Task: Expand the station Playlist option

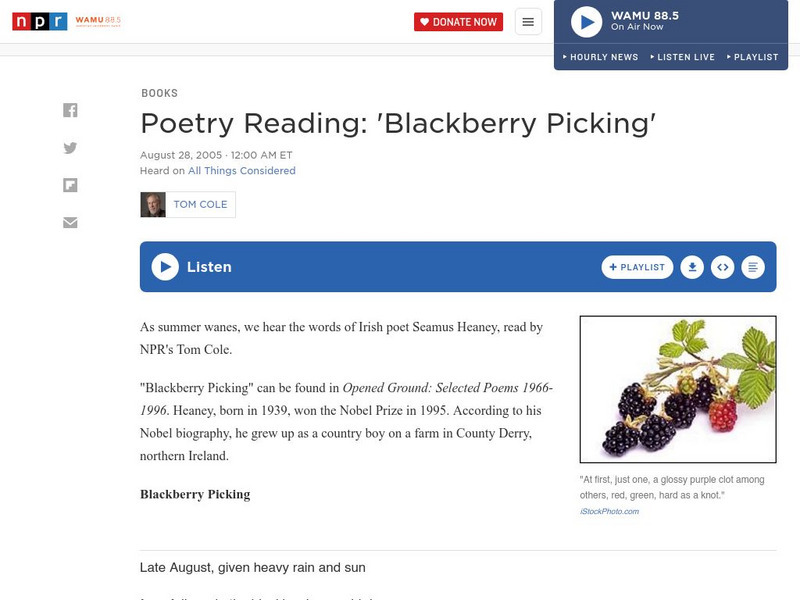Action: 752,57
